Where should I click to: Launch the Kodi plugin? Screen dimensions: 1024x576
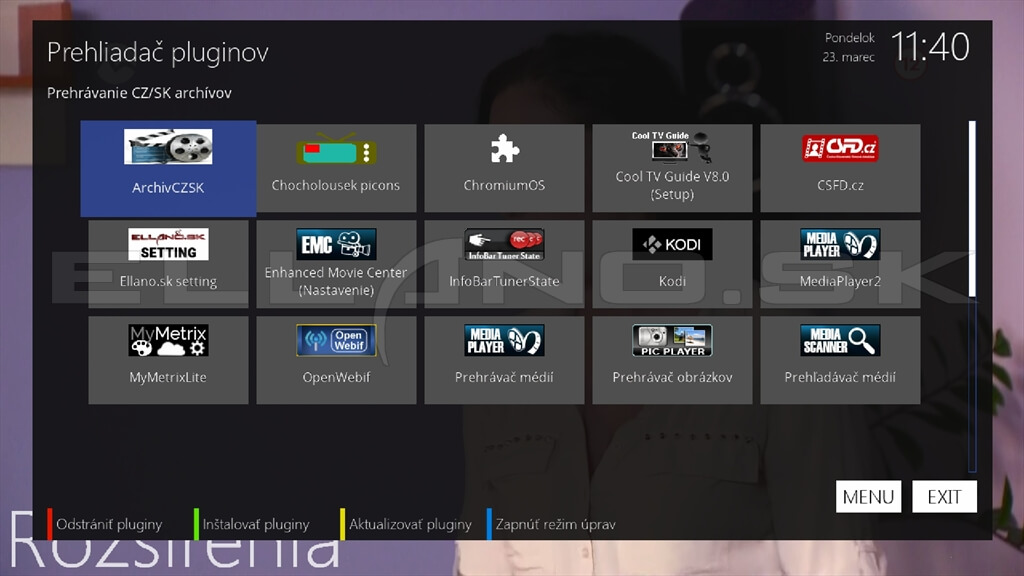point(672,262)
